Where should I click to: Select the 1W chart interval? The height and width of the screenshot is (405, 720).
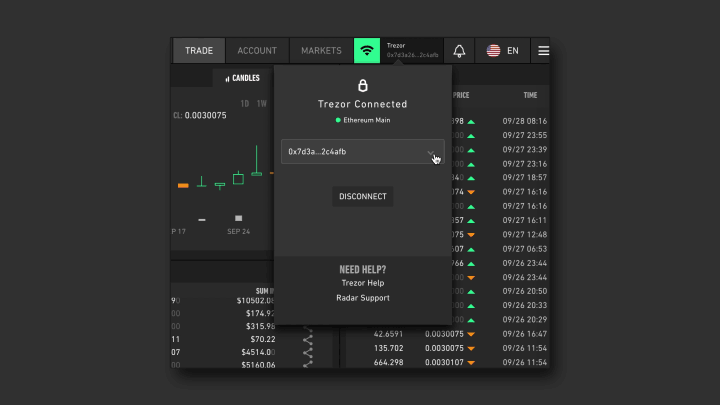tap(262, 104)
